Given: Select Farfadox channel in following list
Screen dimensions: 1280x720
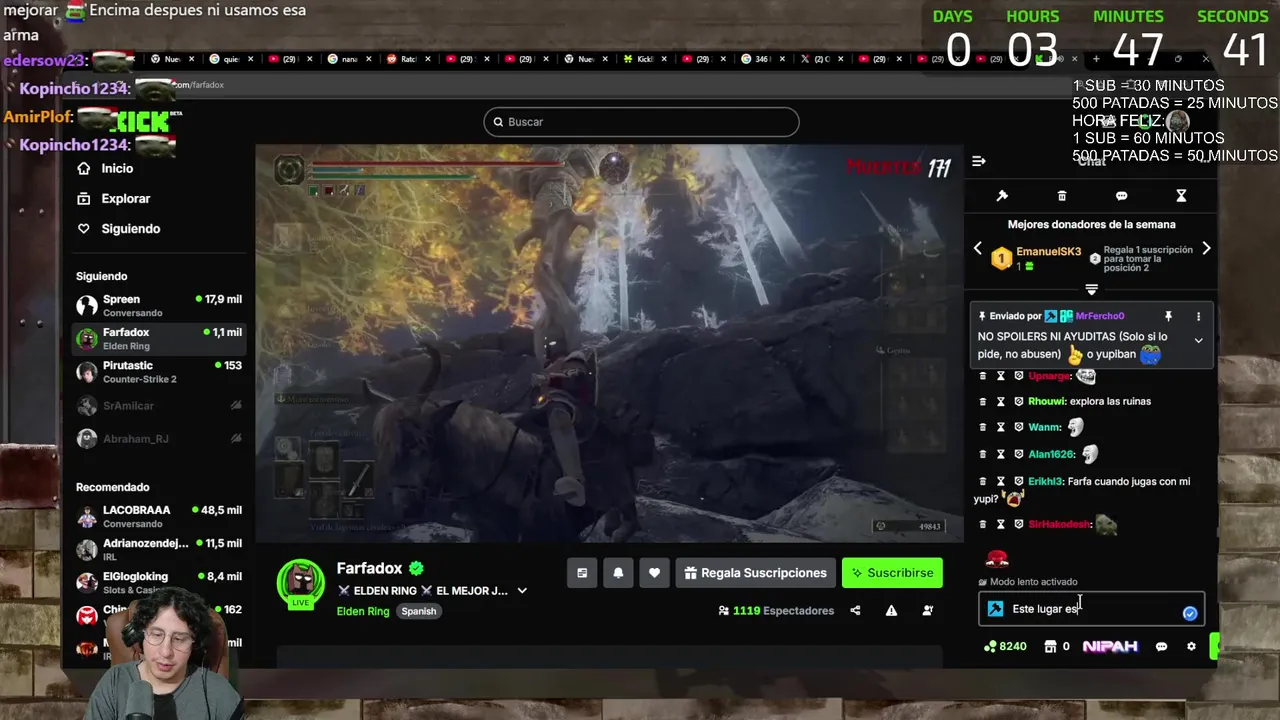Looking at the screenshot, I should pyautogui.click(x=159, y=338).
